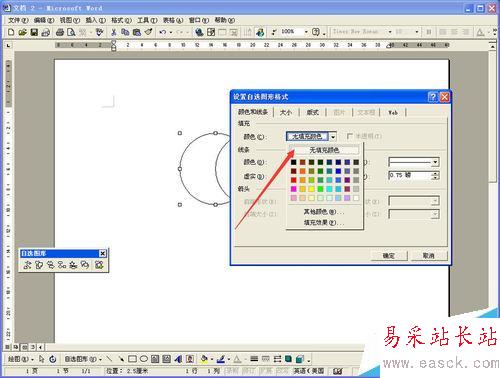
Task: Switch to the 大小 (Size) tab
Action: click(x=286, y=112)
